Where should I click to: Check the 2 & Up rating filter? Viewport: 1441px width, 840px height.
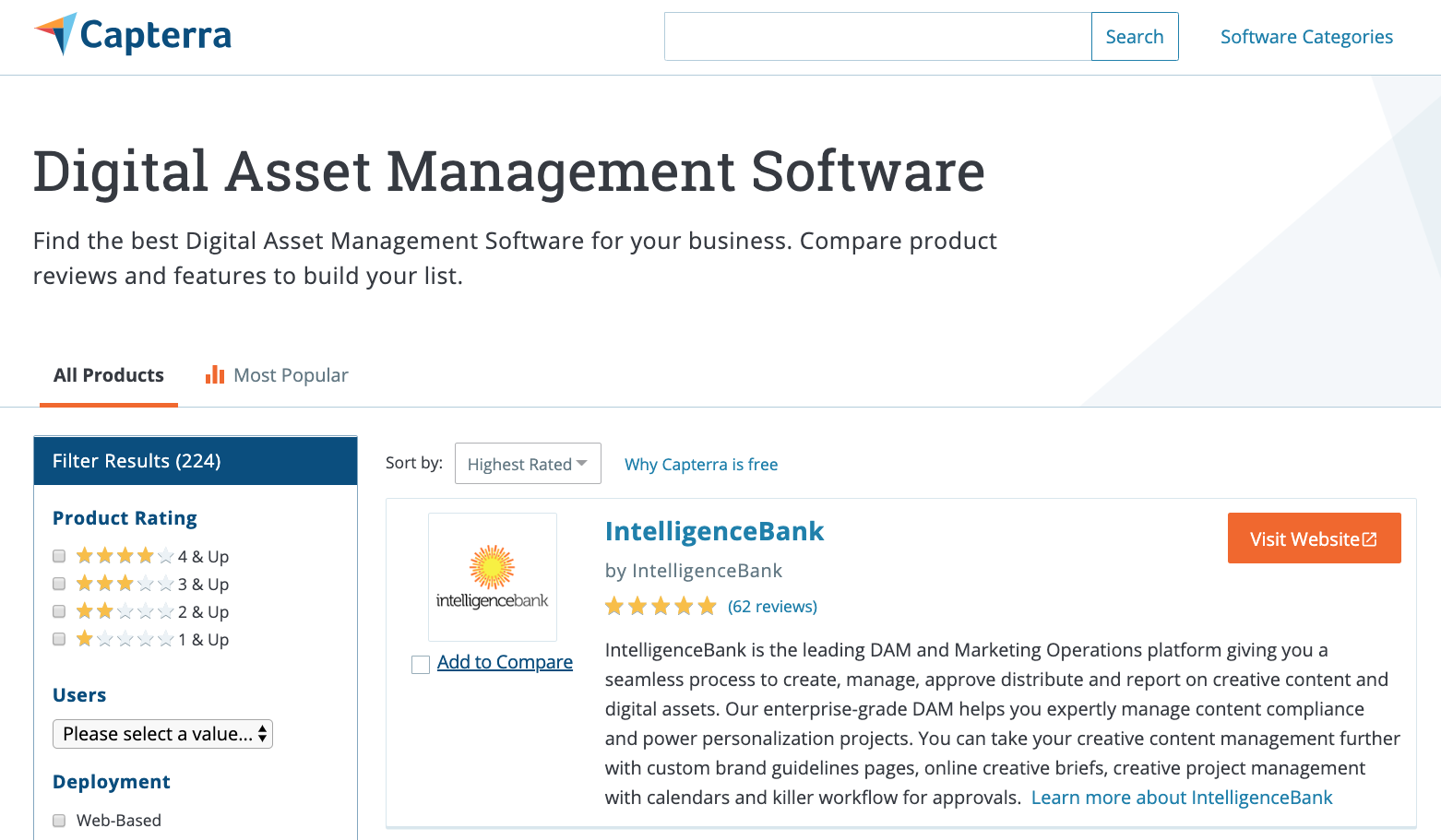59,611
